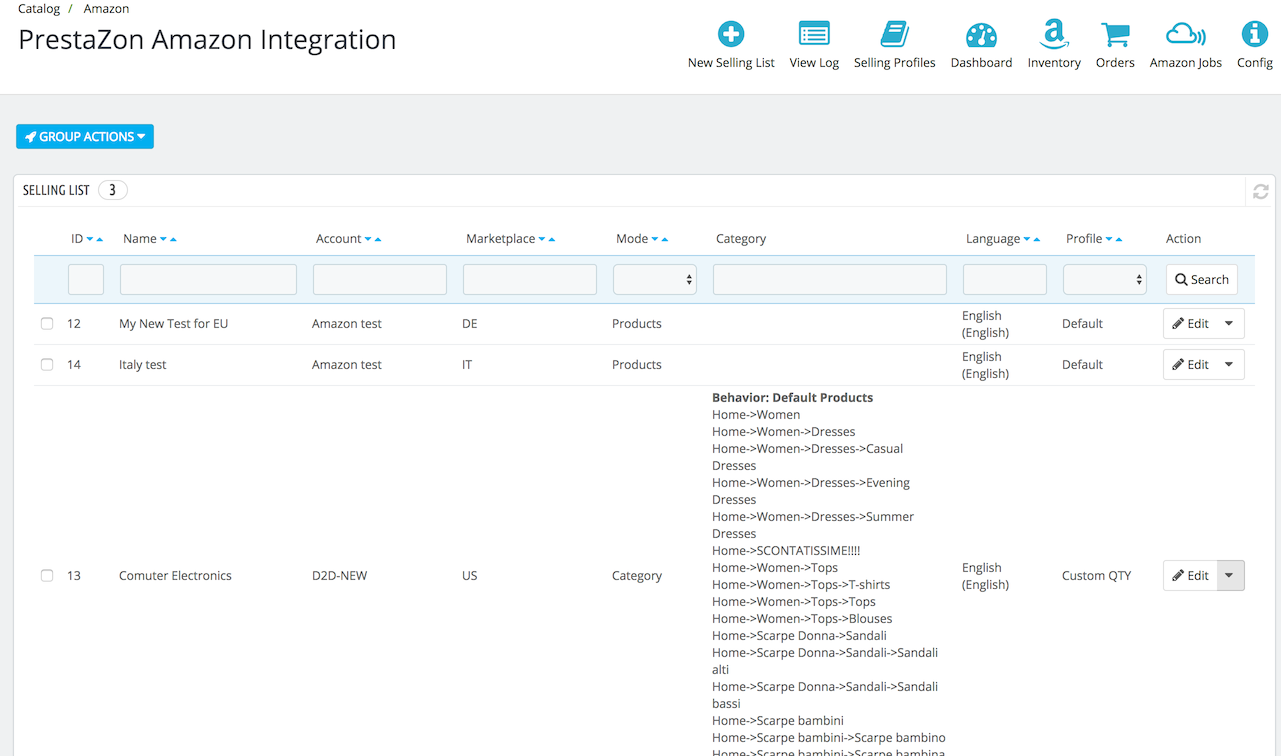Open the View Log page

point(814,46)
